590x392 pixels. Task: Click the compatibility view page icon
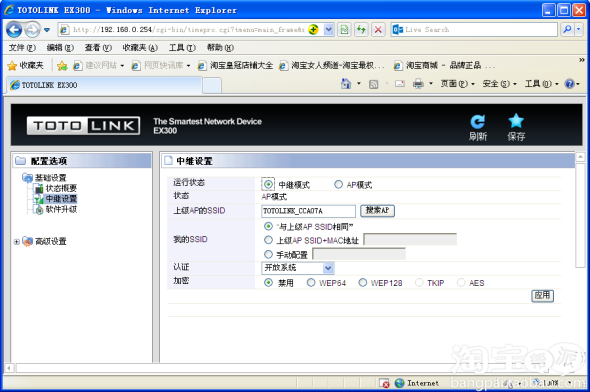[x=344, y=29]
